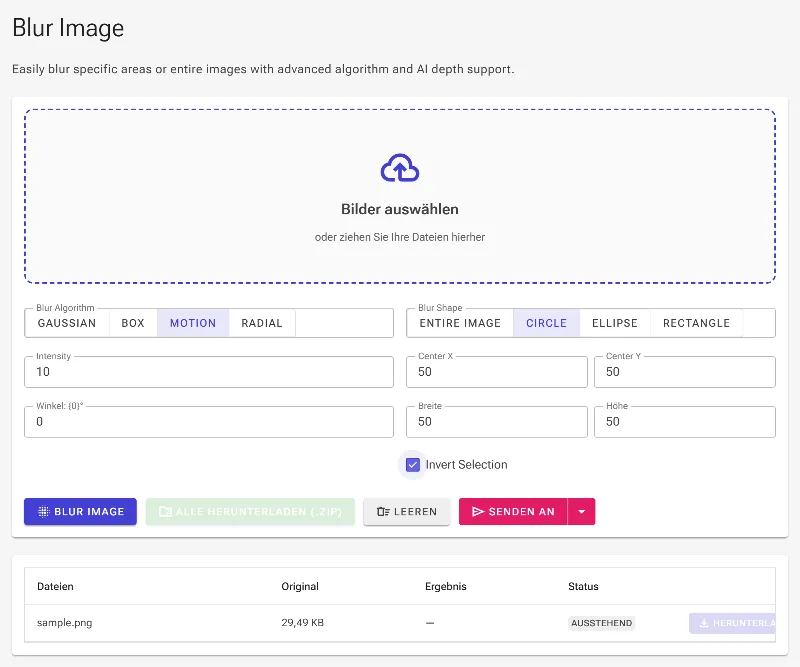Select the Motion blur algorithm
800x667 pixels.
coord(193,323)
